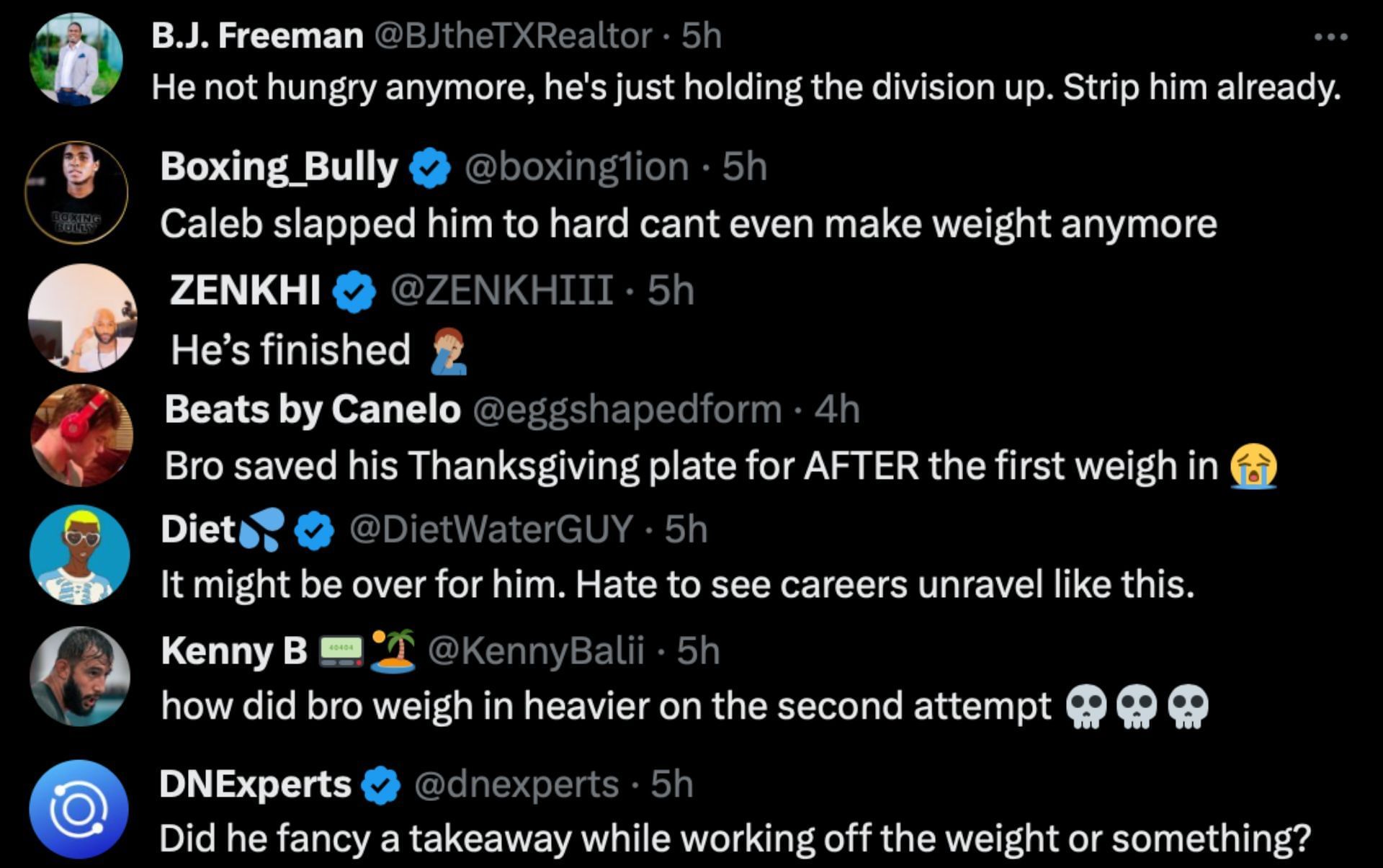Click the DNExperts blue logo avatar

[79, 809]
